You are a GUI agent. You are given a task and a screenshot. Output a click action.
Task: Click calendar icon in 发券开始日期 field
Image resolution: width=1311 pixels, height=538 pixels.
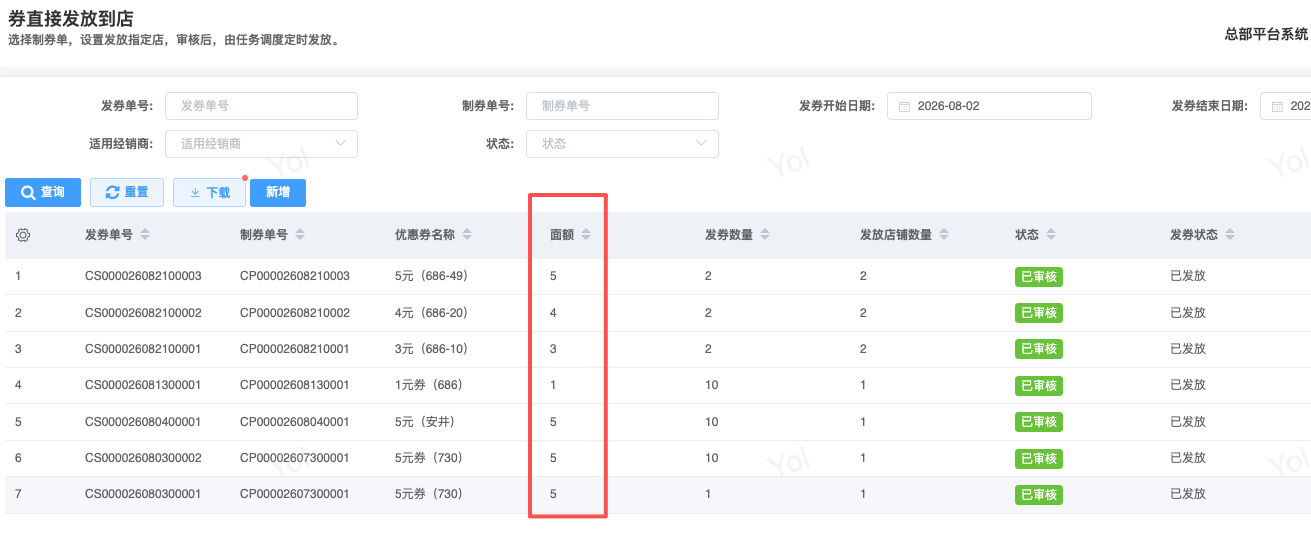point(904,106)
